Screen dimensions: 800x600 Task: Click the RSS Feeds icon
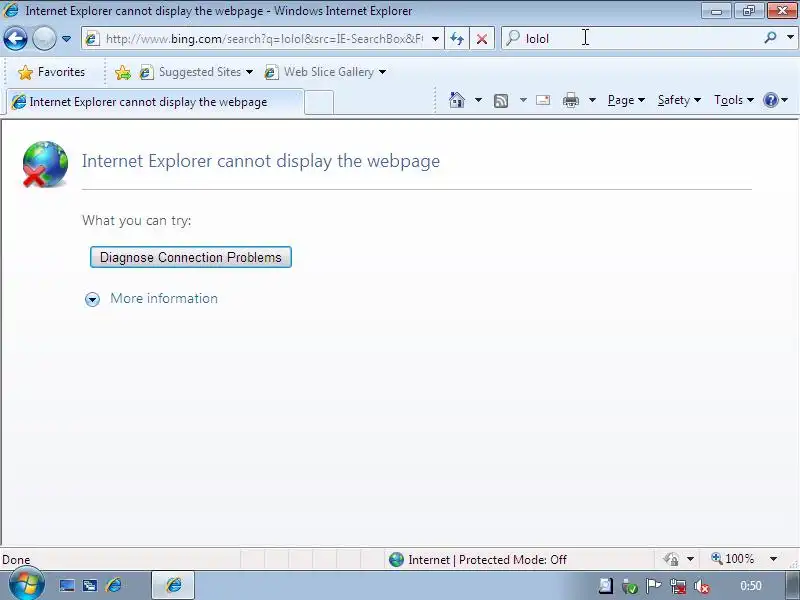(501, 101)
